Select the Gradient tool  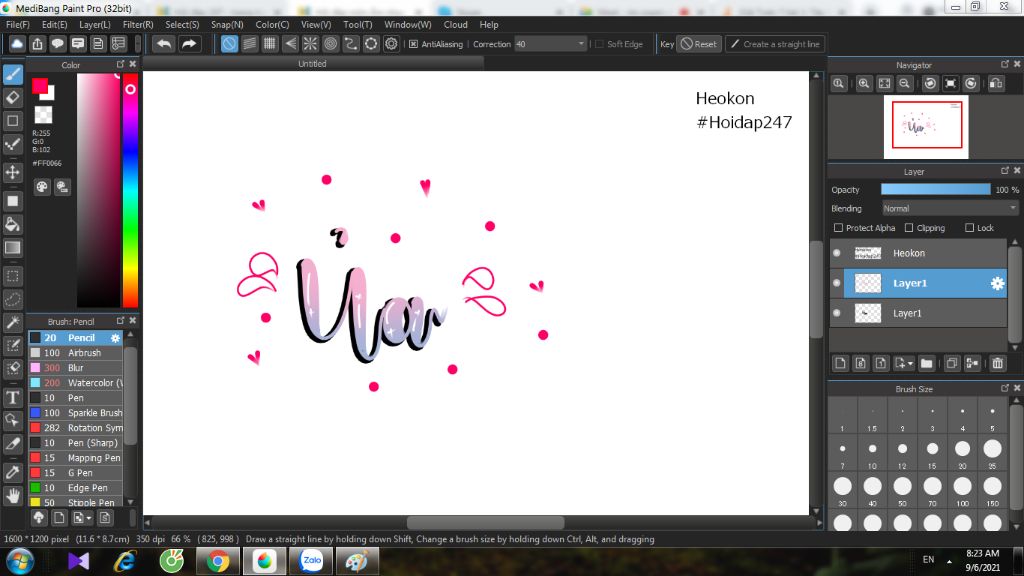point(12,248)
